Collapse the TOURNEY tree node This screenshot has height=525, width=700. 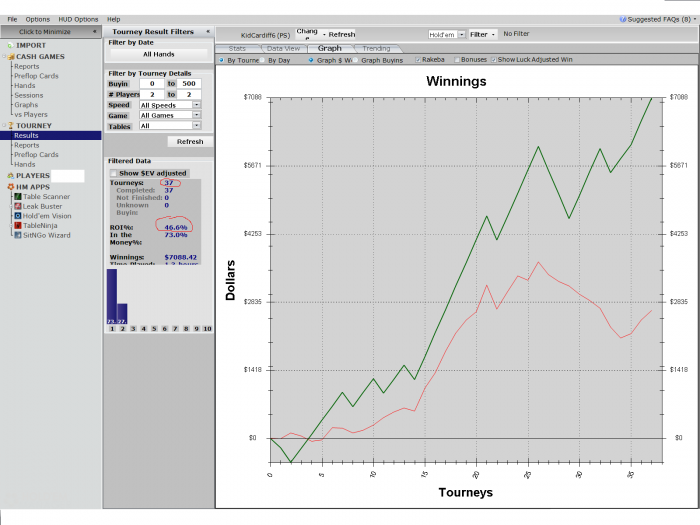(4, 125)
